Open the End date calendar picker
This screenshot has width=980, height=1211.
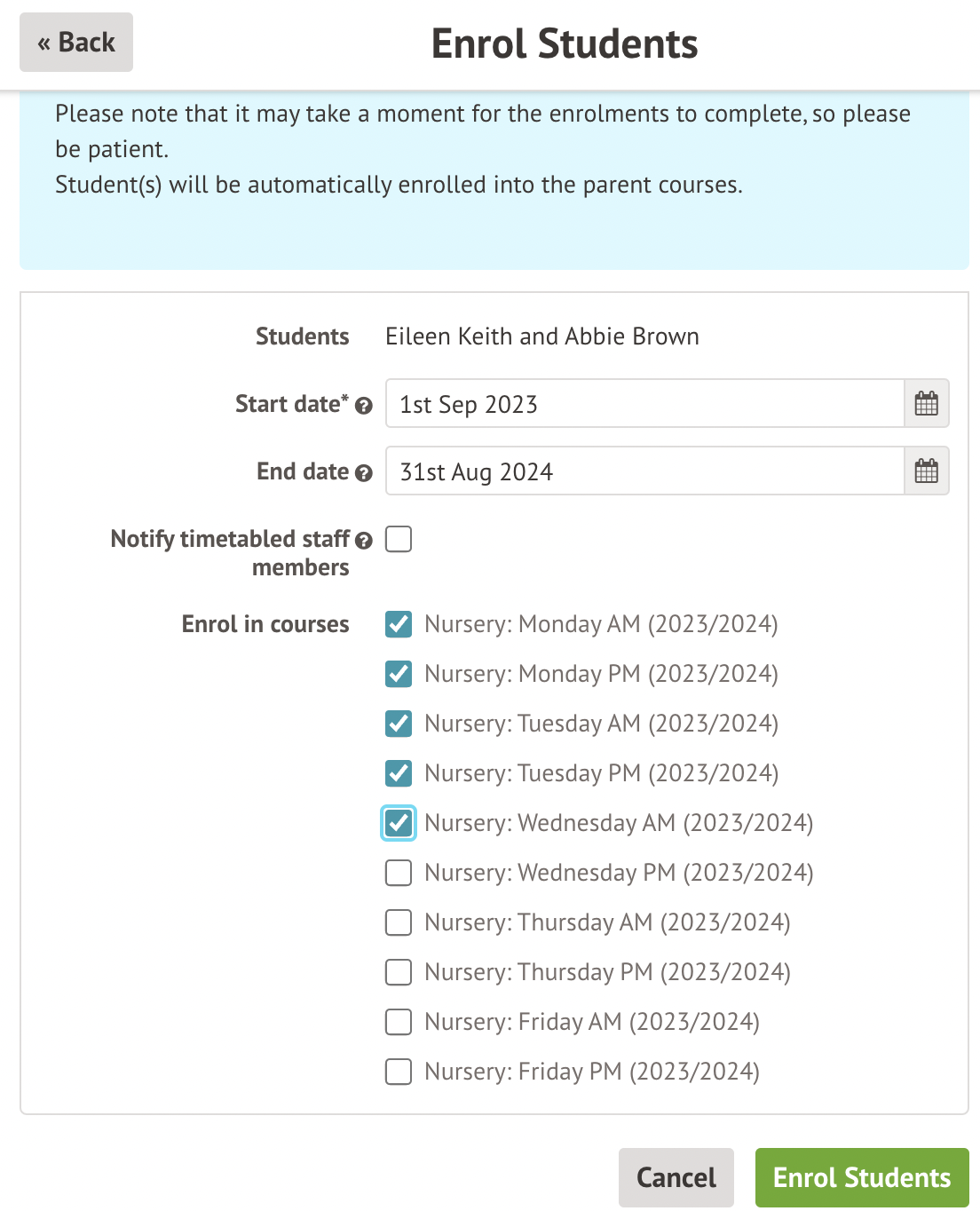coord(926,471)
